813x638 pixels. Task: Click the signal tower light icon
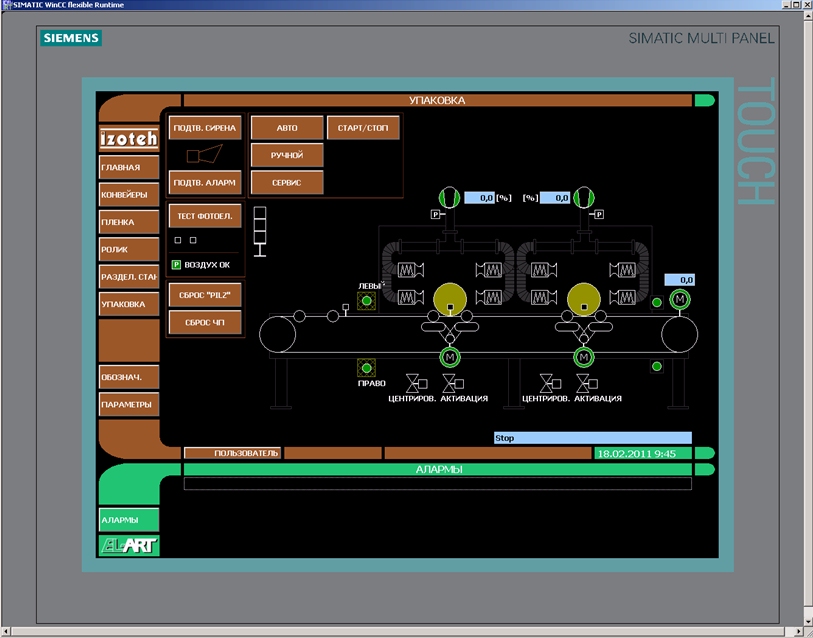click(262, 232)
